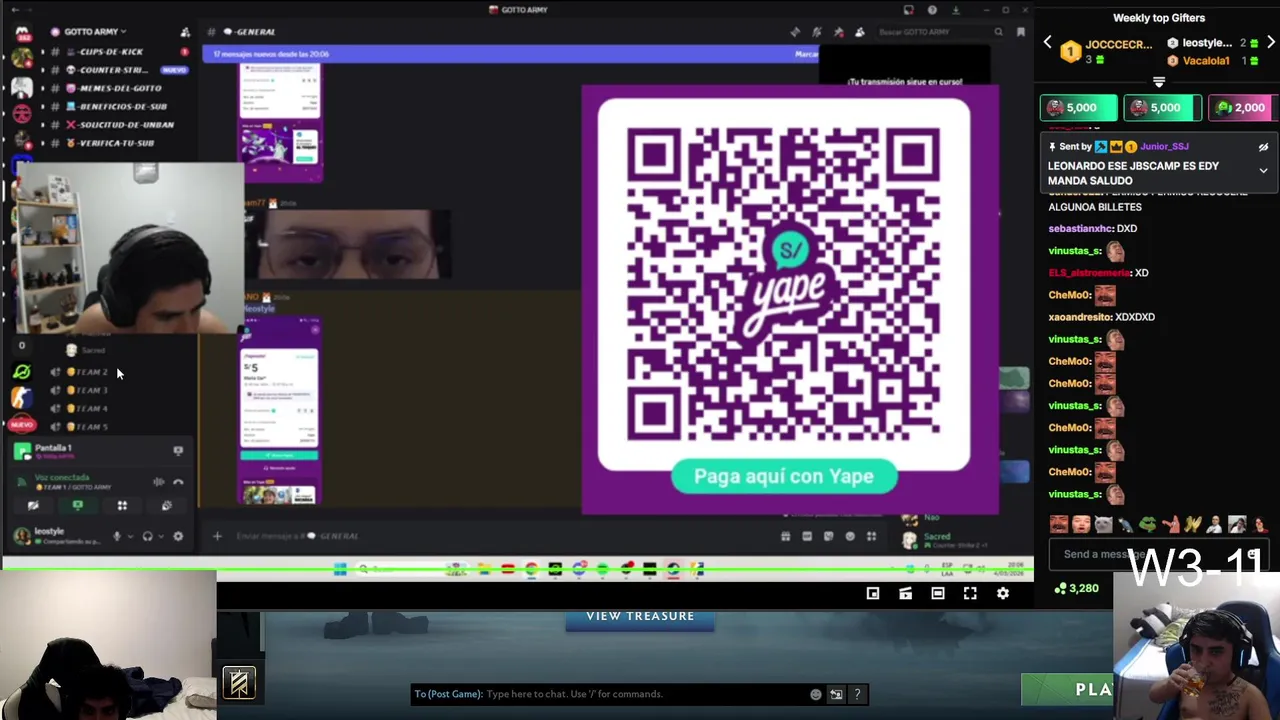Open the gift icon in Discord message bar
The width and height of the screenshot is (1280, 720).
[785, 536]
